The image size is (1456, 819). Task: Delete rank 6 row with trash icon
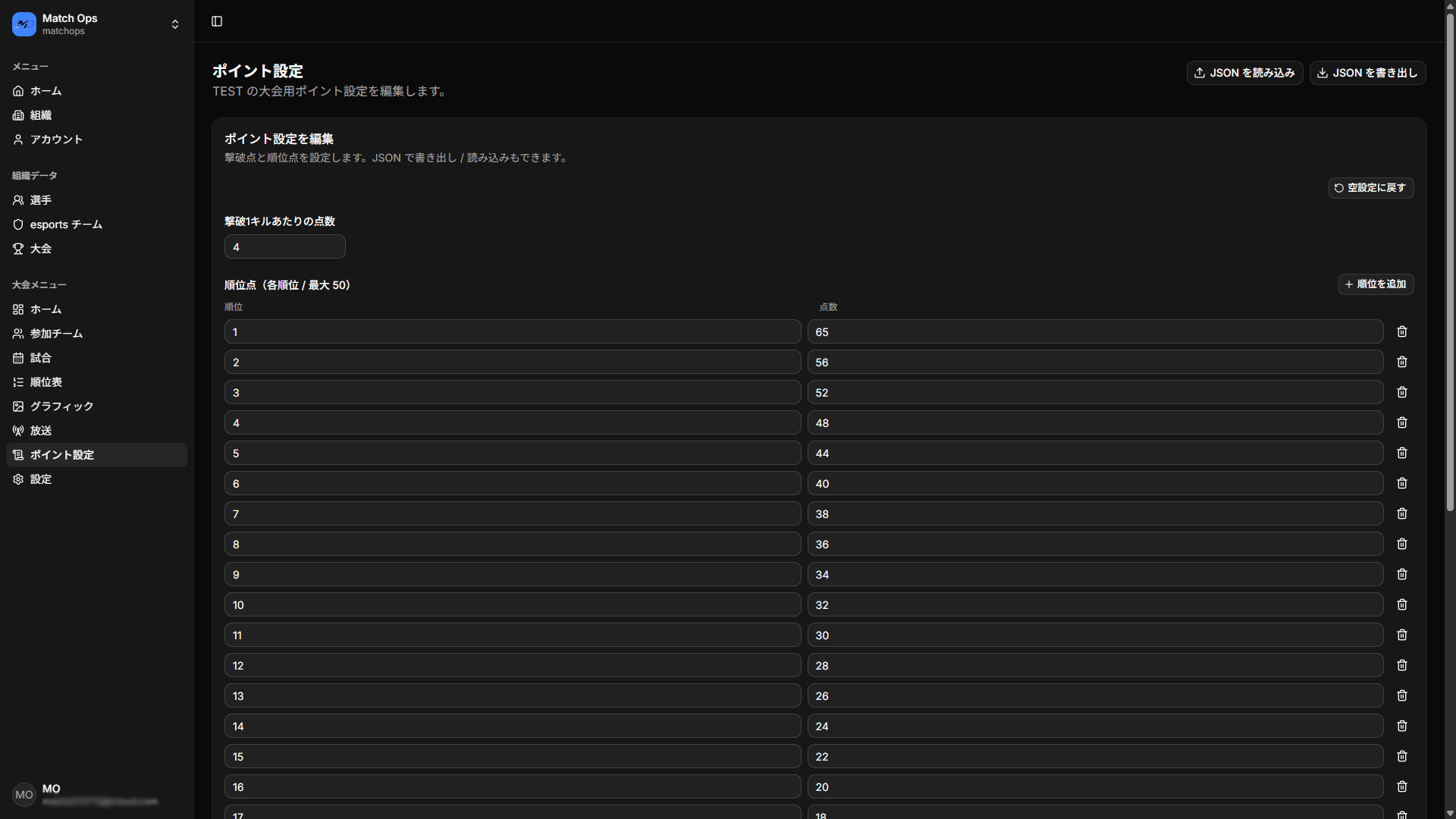click(1402, 483)
